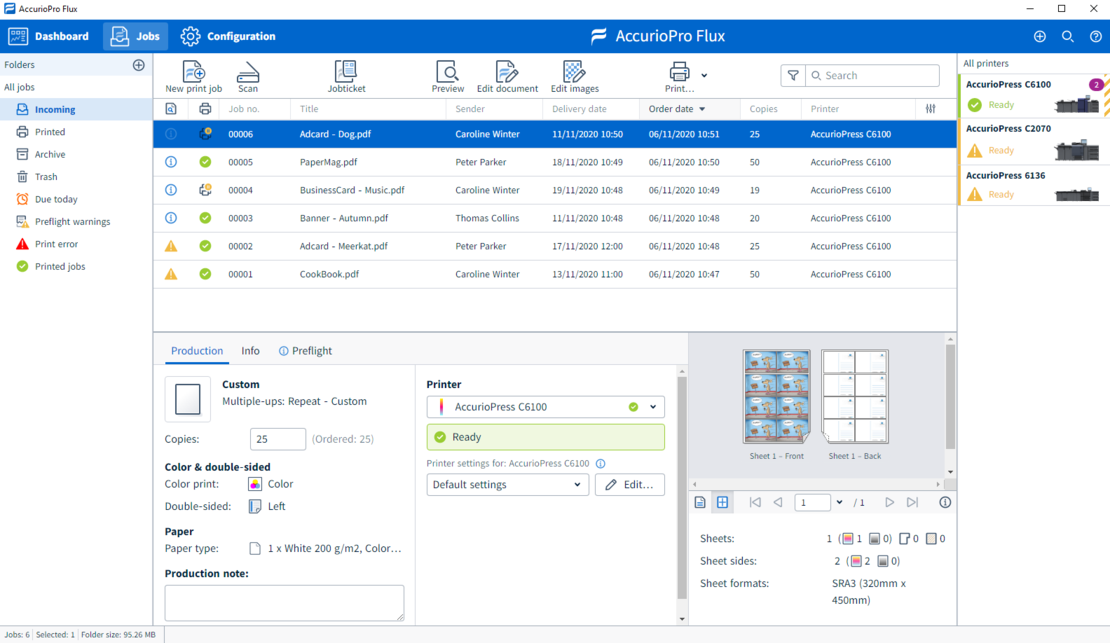Click the header search magnifier icon
Viewport: 1110px width, 643px height.
(1068, 36)
